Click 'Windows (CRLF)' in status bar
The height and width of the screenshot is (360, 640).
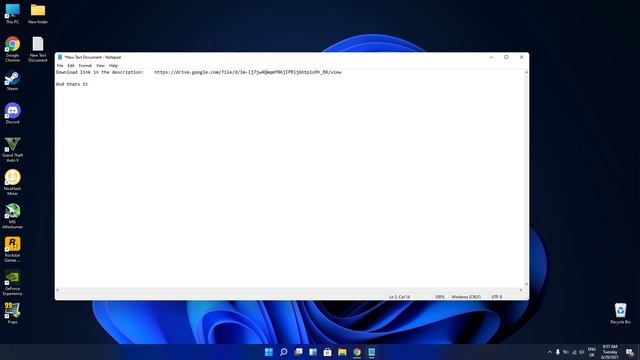point(466,297)
